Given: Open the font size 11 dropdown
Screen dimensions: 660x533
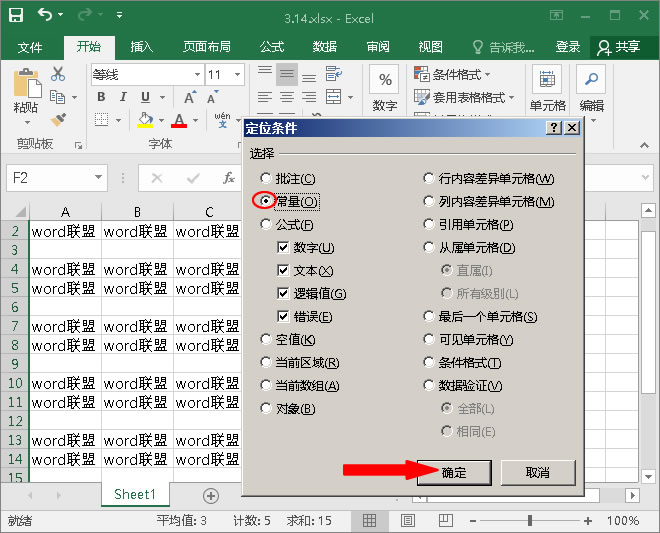Looking at the screenshot, I should pos(237,75).
